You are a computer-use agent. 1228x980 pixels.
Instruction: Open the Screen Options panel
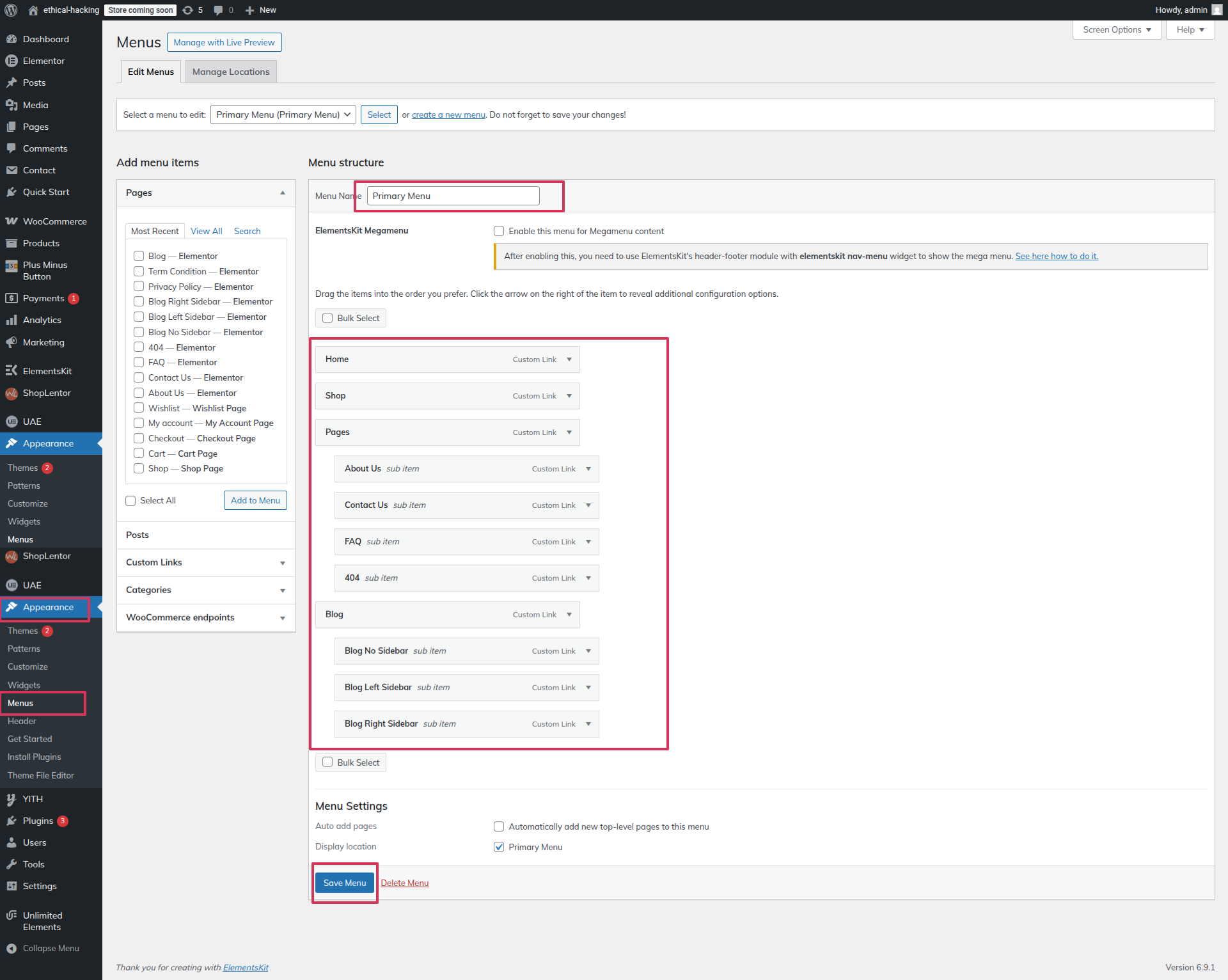[1116, 29]
